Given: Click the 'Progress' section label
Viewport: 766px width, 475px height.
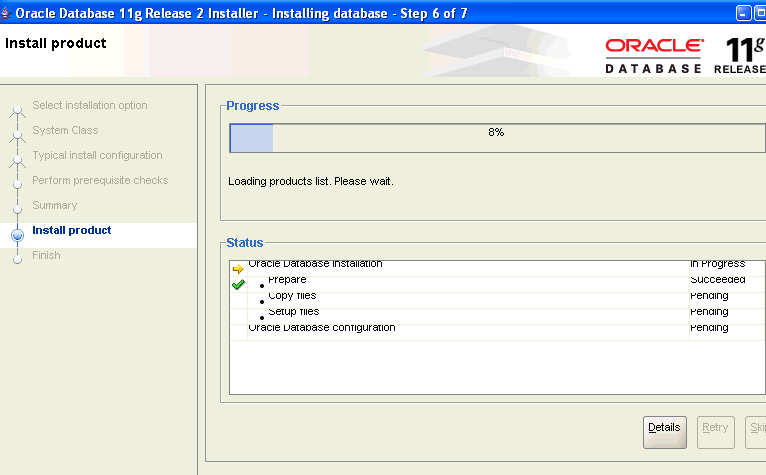Looking at the screenshot, I should [253, 106].
